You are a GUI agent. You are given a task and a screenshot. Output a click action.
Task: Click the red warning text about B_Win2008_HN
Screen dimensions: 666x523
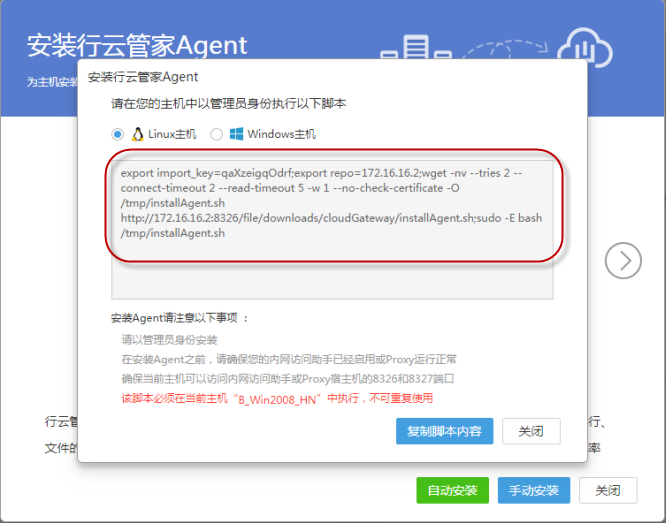point(277,399)
